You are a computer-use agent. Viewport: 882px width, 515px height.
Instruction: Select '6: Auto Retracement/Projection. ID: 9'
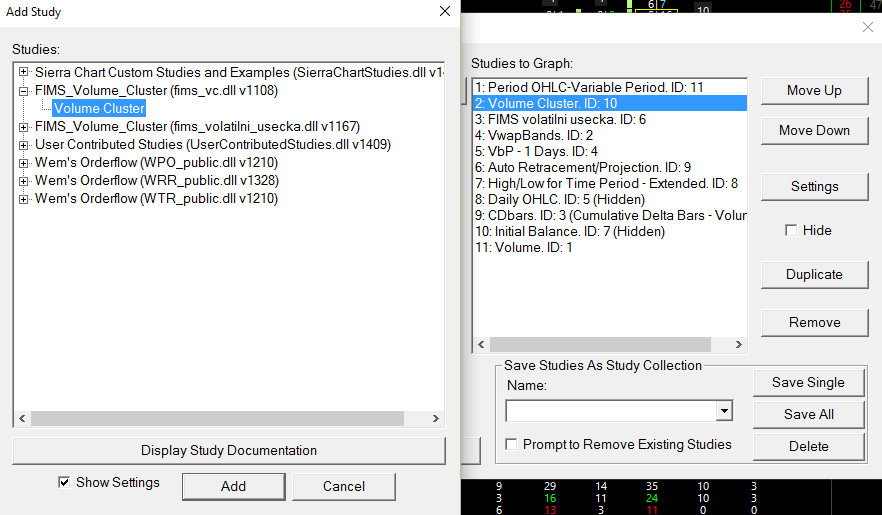tap(610, 168)
